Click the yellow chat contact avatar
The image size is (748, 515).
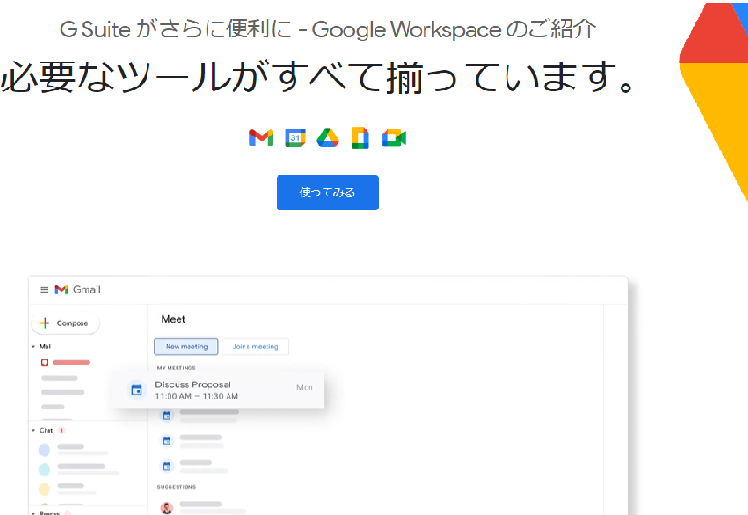tap(44, 489)
